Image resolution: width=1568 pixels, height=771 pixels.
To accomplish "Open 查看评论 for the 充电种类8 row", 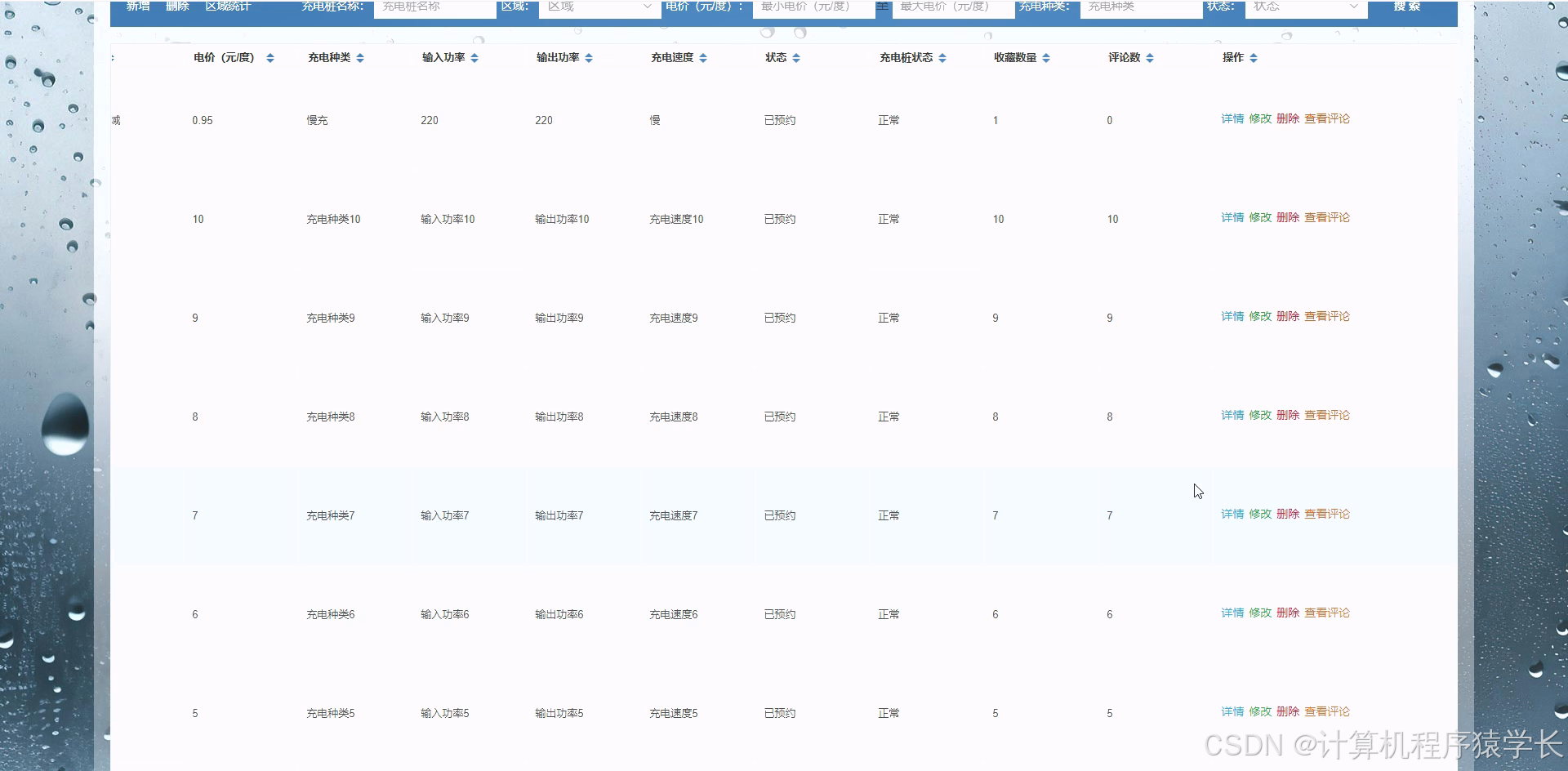I will [1327, 415].
